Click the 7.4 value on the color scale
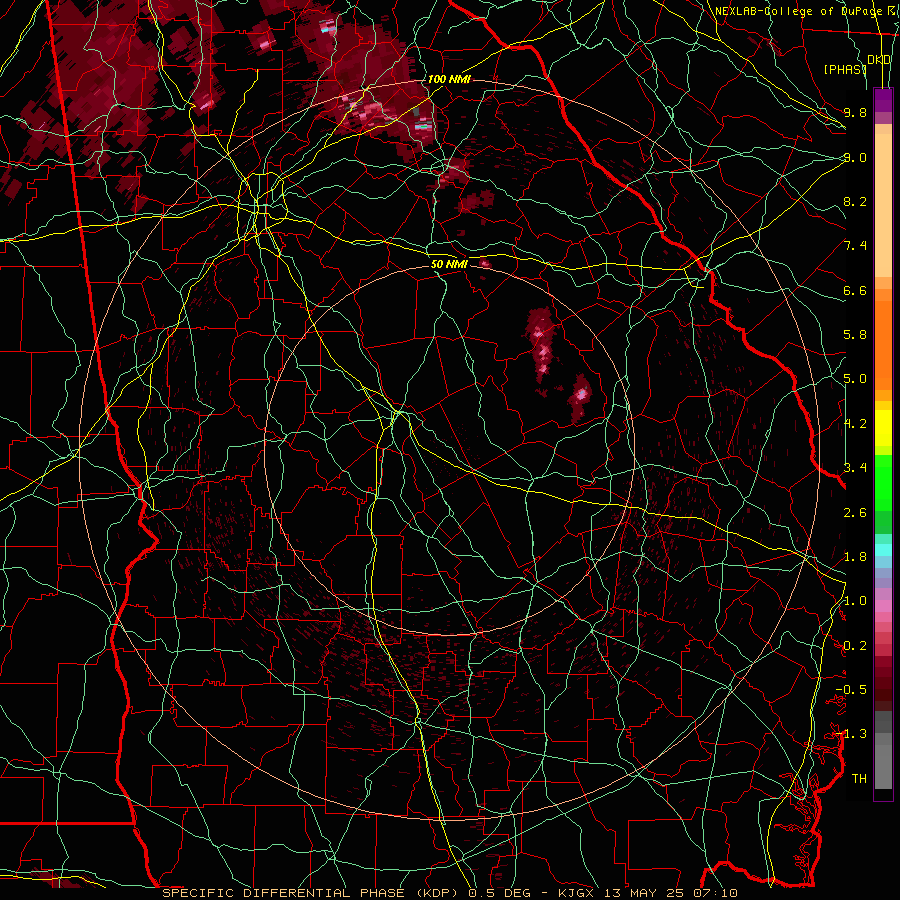 tap(855, 246)
